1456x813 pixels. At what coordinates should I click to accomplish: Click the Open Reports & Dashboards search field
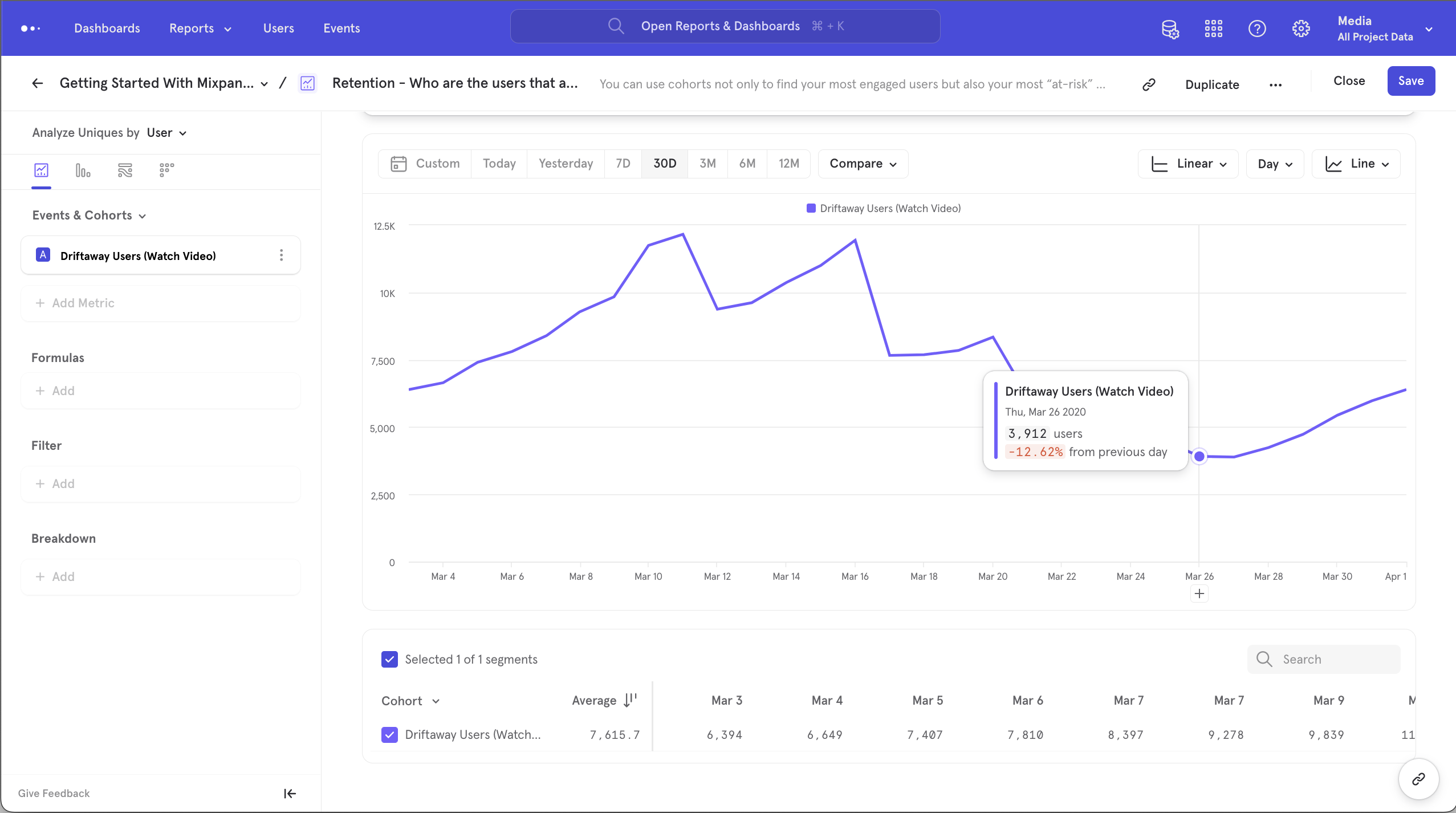tap(725, 26)
